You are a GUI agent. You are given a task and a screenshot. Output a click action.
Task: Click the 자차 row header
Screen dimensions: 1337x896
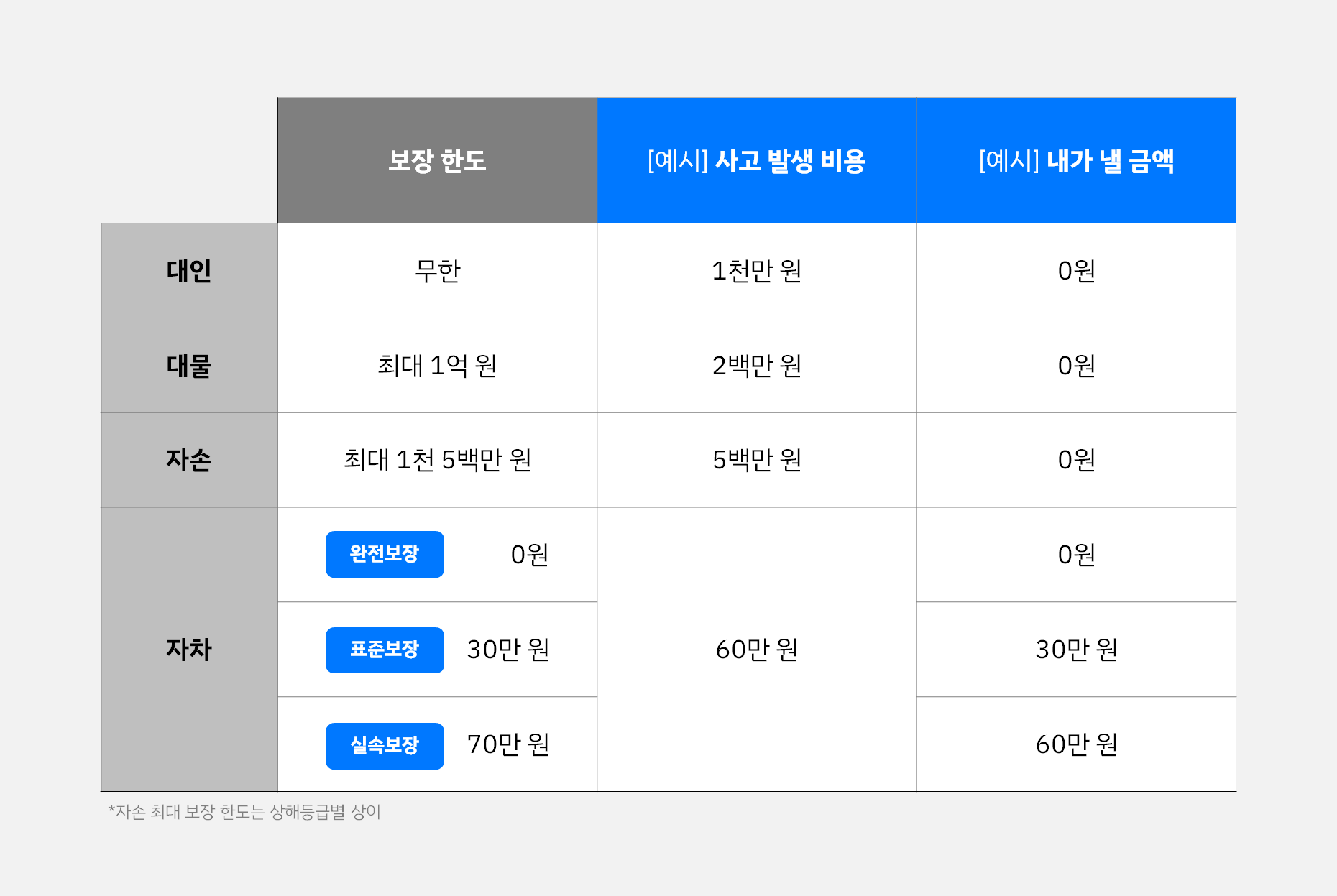tap(189, 650)
